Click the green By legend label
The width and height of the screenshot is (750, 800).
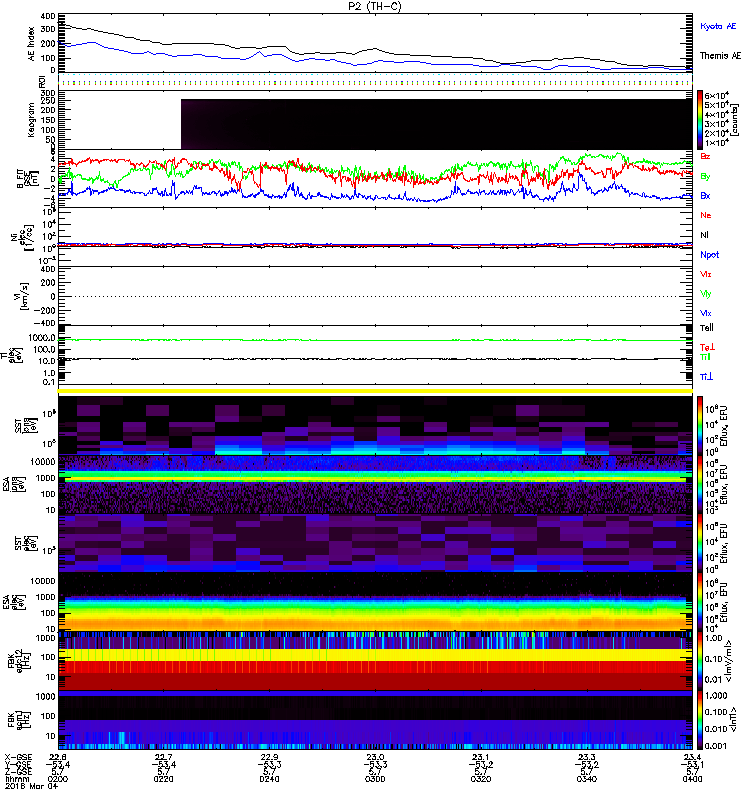[705, 176]
